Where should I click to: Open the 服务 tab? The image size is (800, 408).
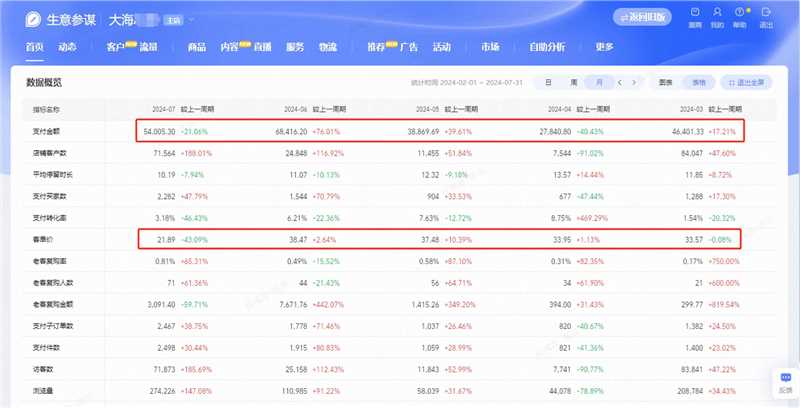point(295,47)
